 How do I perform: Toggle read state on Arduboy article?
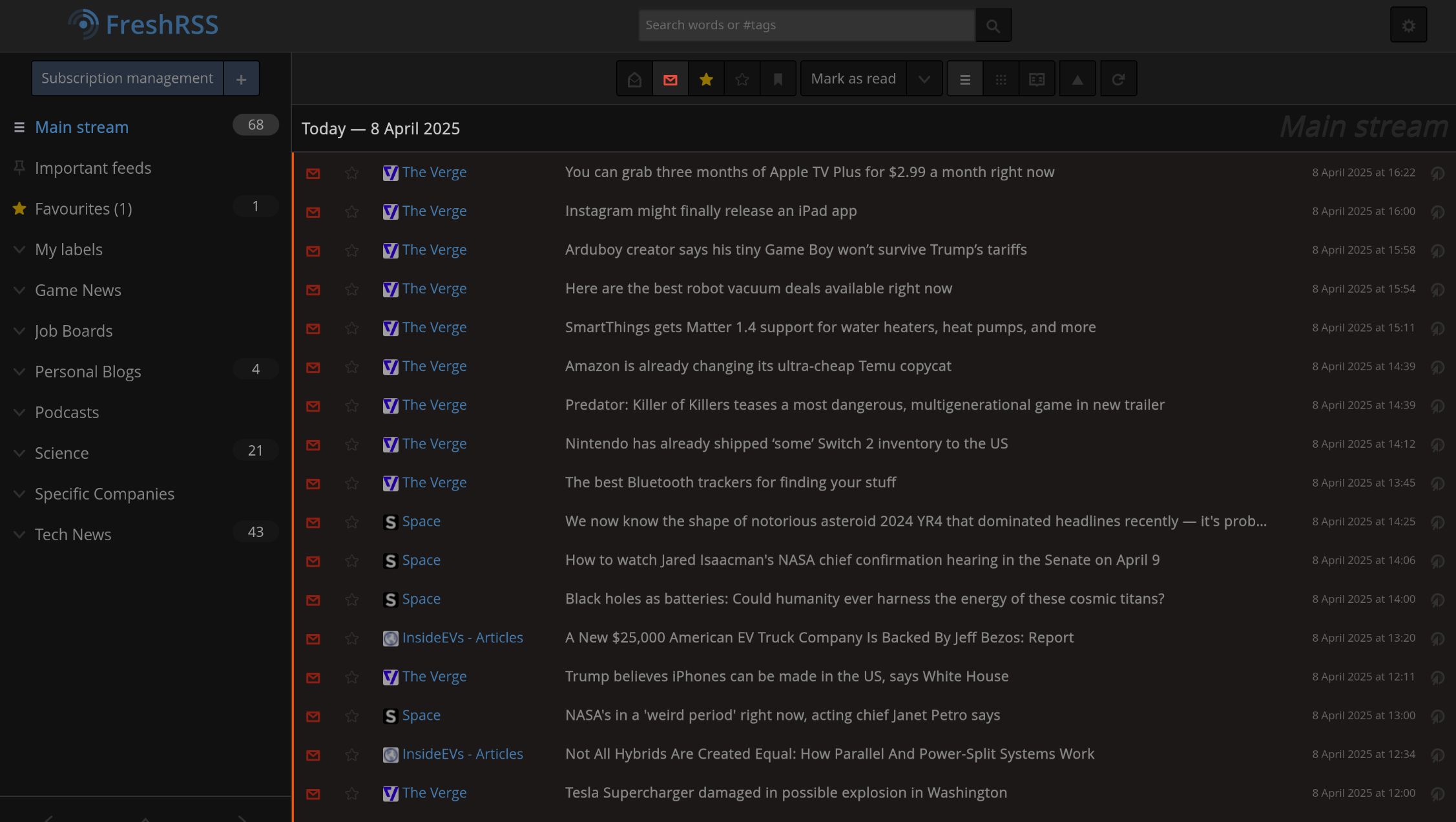[x=313, y=251]
